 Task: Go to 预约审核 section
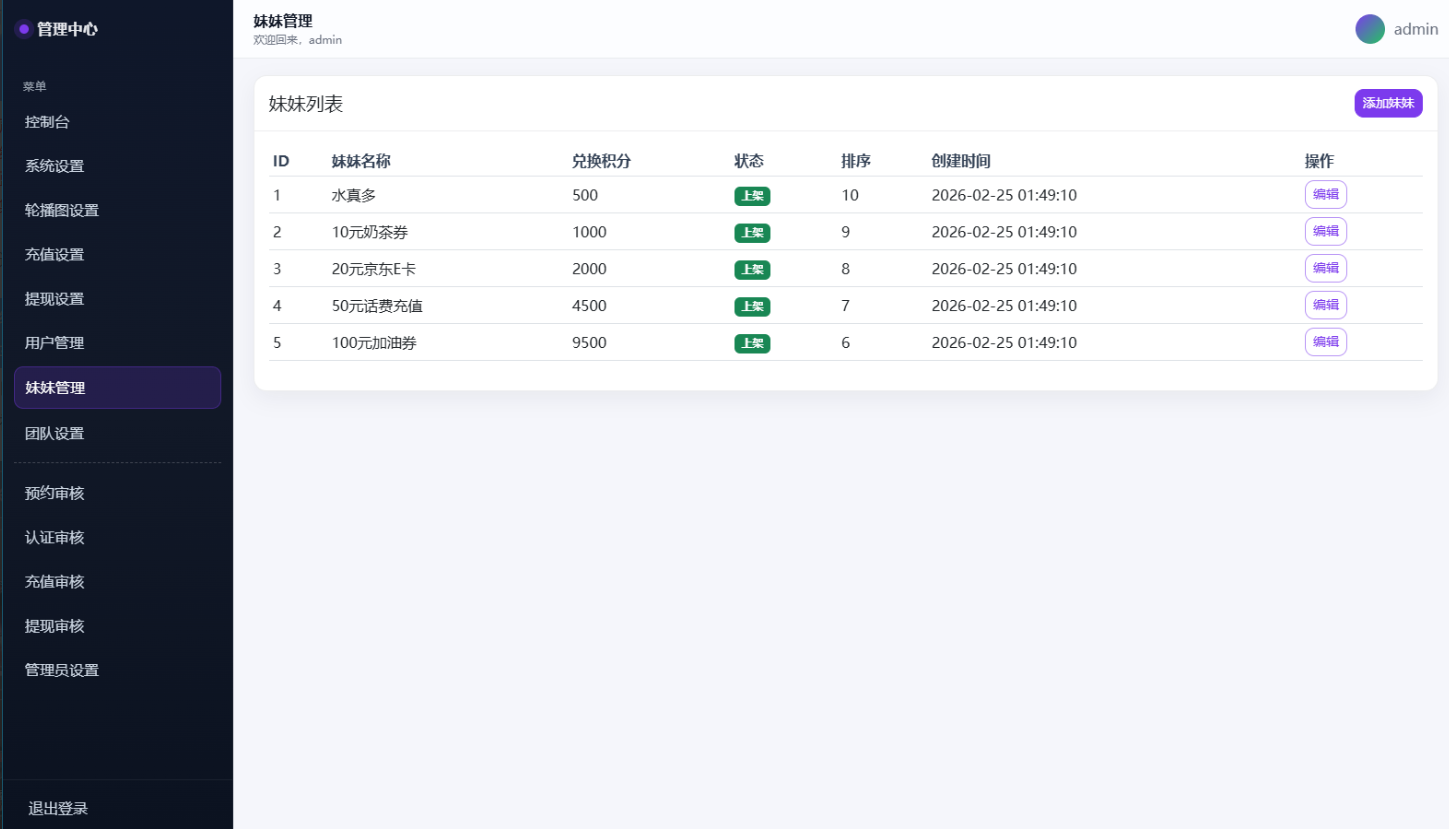point(117,493)
